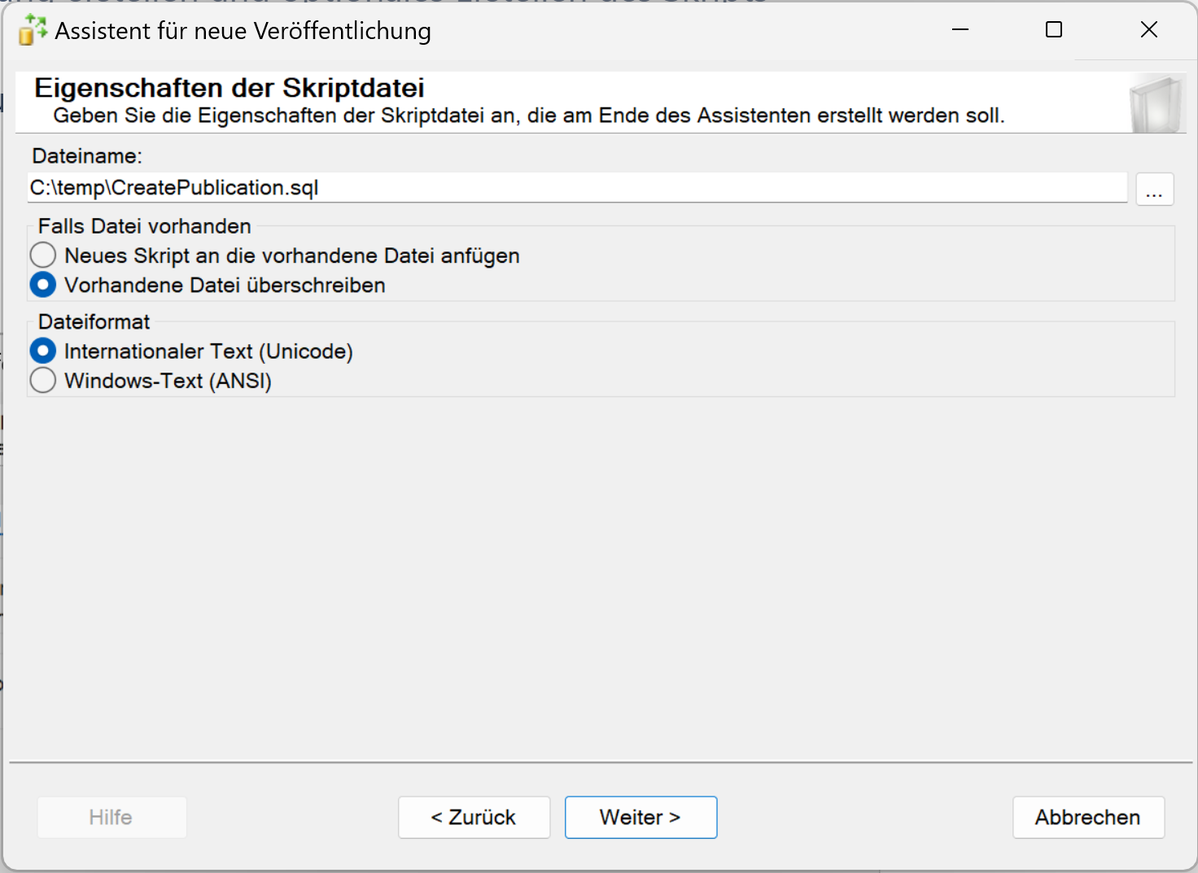
Task: Click the 'Dateiname:' label
Action: point(87,156)
